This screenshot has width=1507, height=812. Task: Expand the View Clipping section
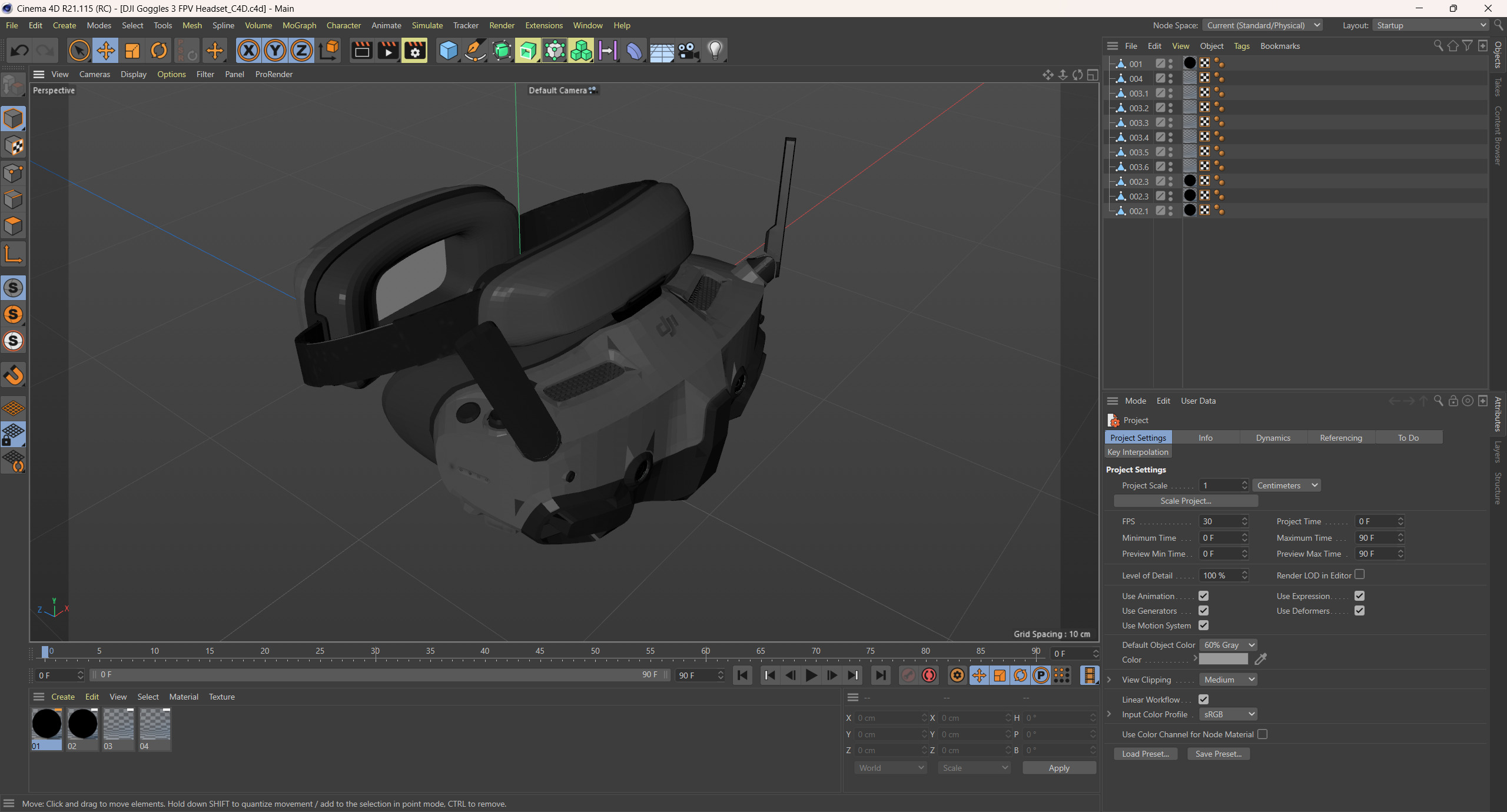(x=1109, y=680)
